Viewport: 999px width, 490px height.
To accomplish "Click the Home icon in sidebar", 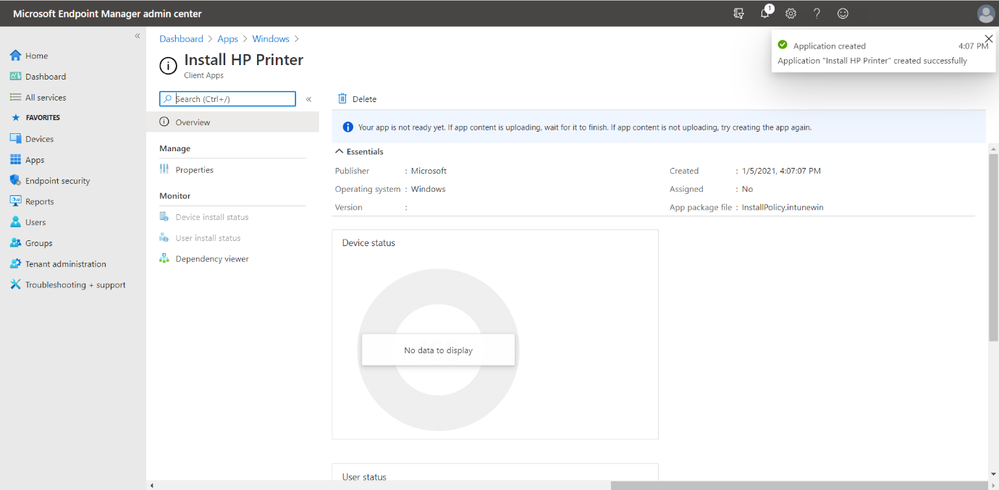I will coord(16,55).
